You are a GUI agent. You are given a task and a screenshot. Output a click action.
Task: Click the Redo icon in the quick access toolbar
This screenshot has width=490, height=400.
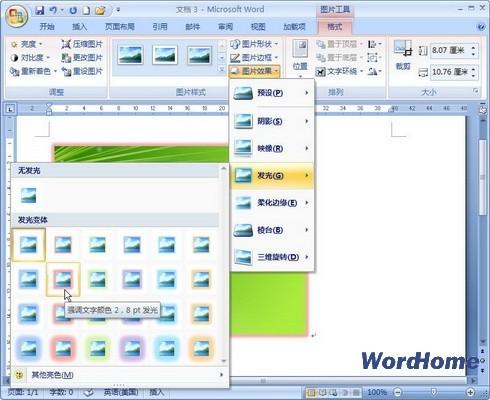tap(73, 10)
